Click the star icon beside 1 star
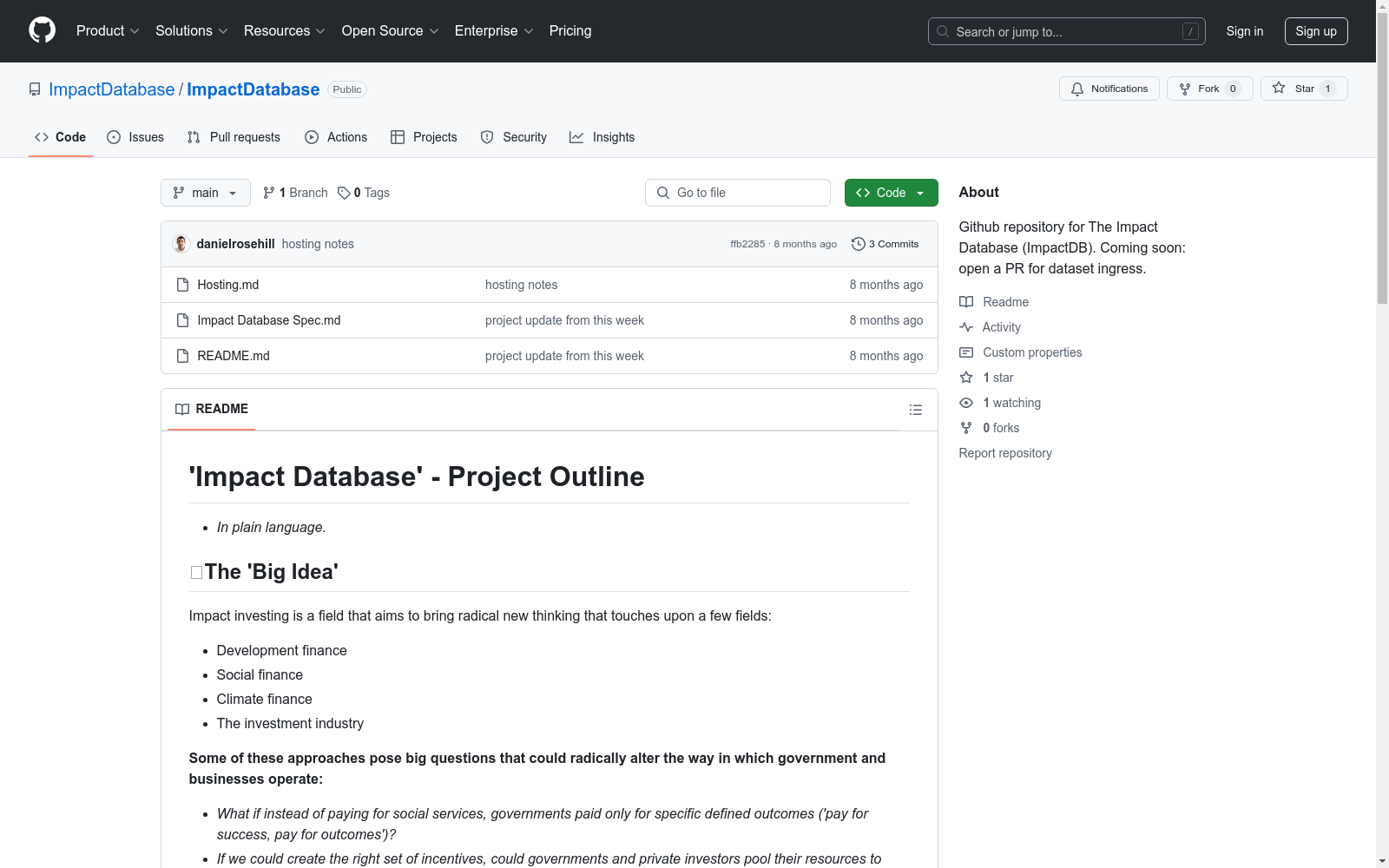The image size is (1389, 868). (966, 378)
